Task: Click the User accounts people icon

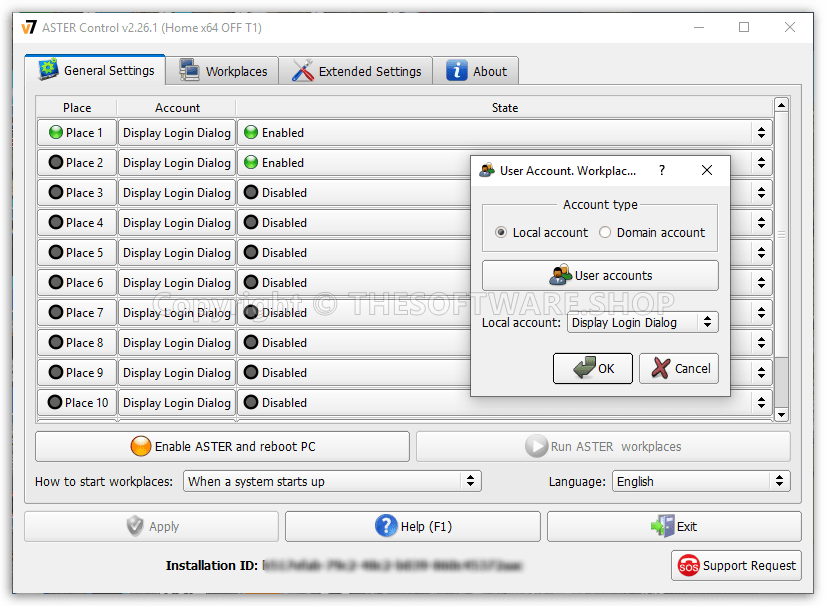Action: (x=560, y=275)
